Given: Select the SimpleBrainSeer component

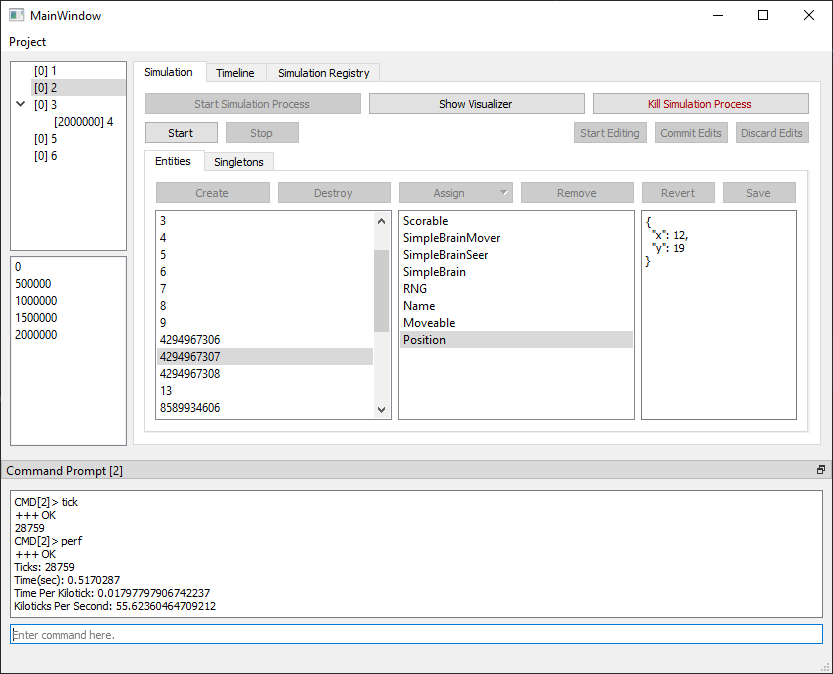Looking at the screenshot, I should [516, 254].
